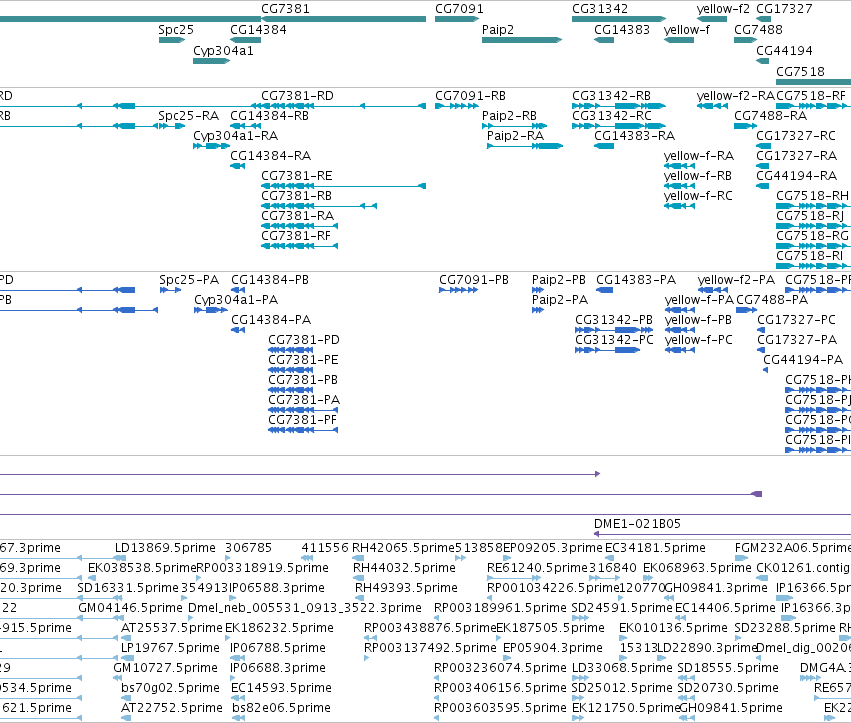Select the LD13869.5prime EST label
The image size is (851, 723).
(x=165, y=548)
